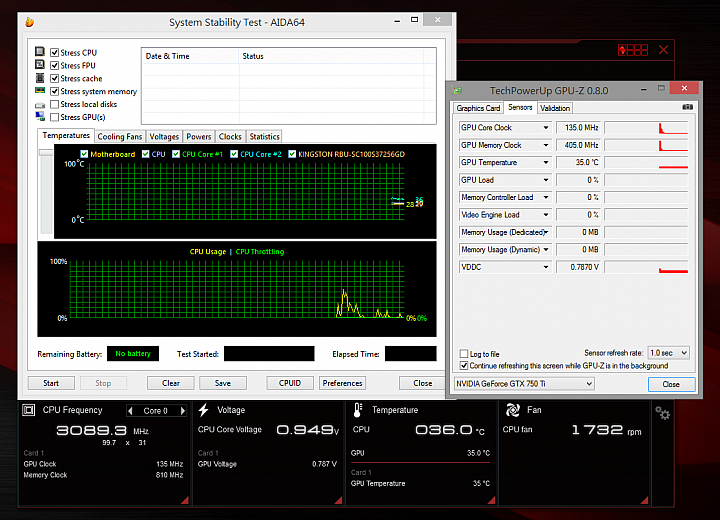Viewport: 720px width, 520px height.
Task: Click the GPU Temperature sensor graph
Action: click(646, 163)
